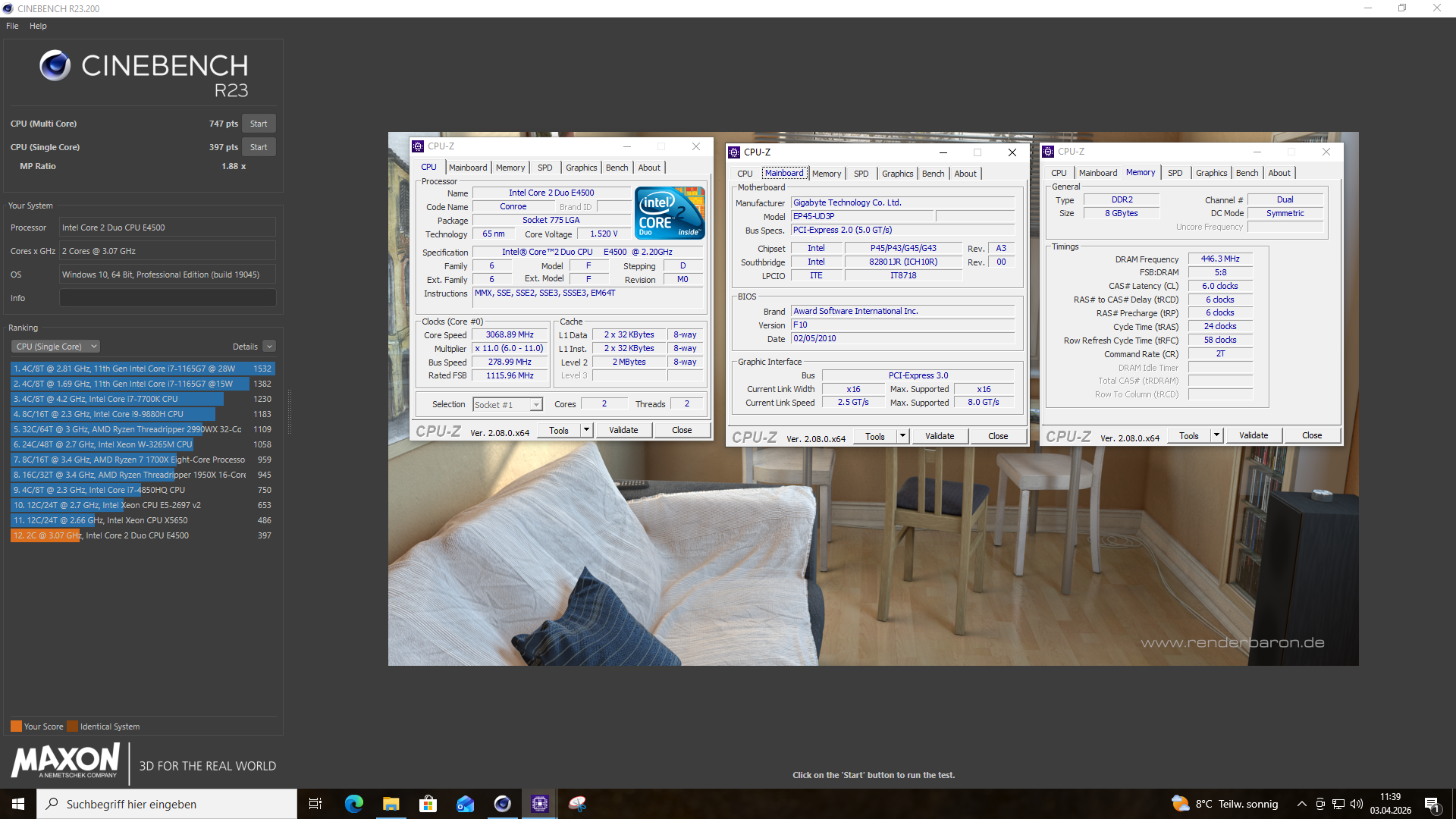Open the Tools dropdown arrow in Mainboard window

[902, 436]
